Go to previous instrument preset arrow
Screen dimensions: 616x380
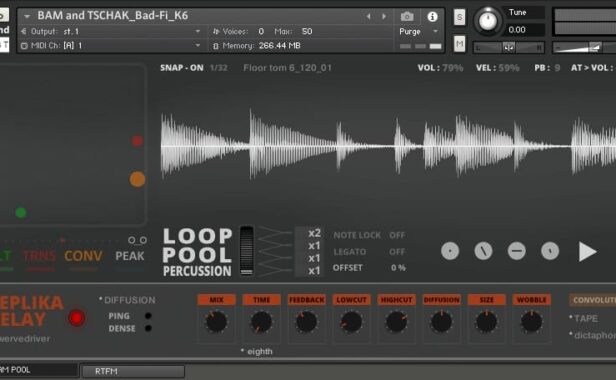pyautogui.click(x=368, y=17)
